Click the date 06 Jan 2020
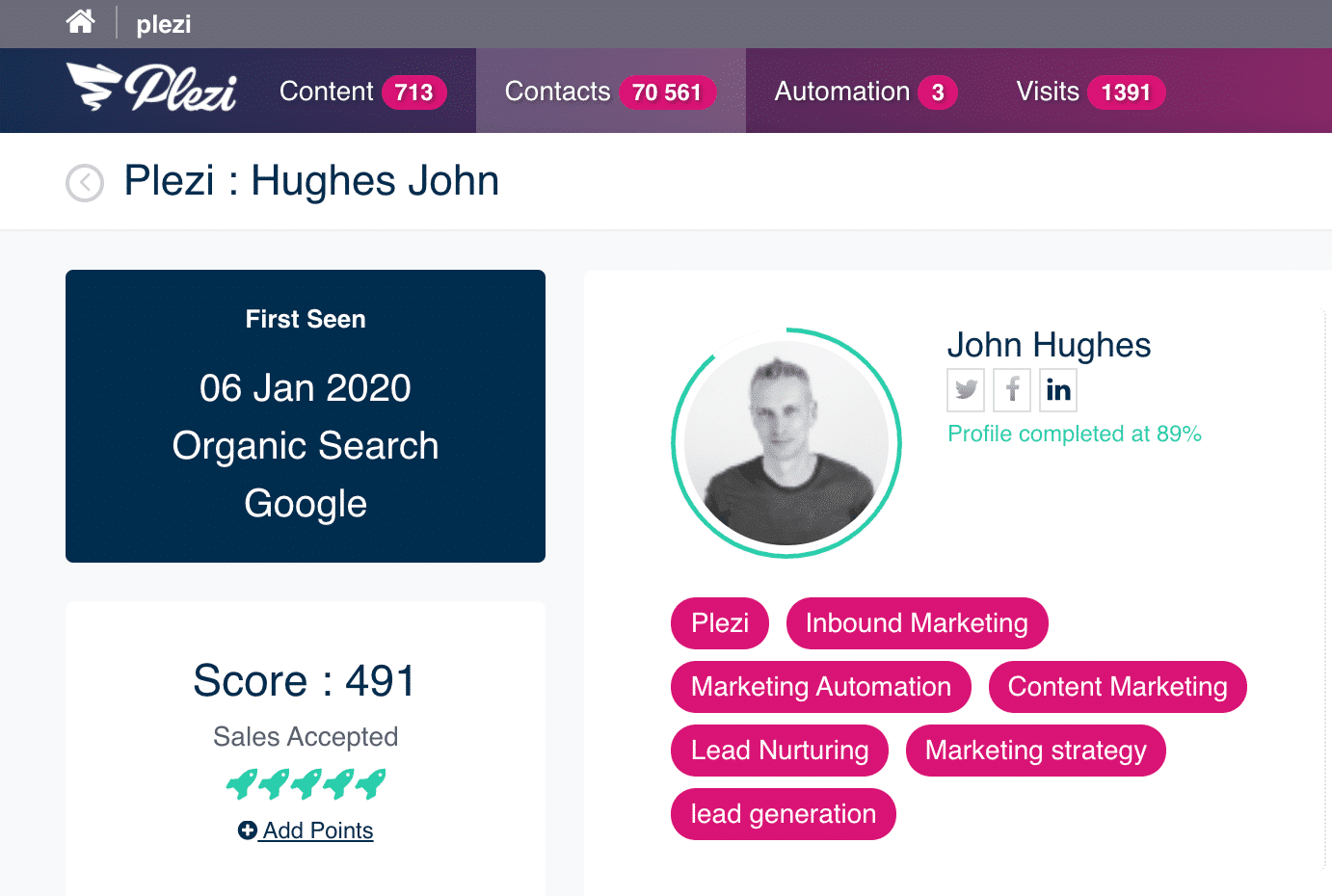 pyautogui.click(x=306, y=388)
